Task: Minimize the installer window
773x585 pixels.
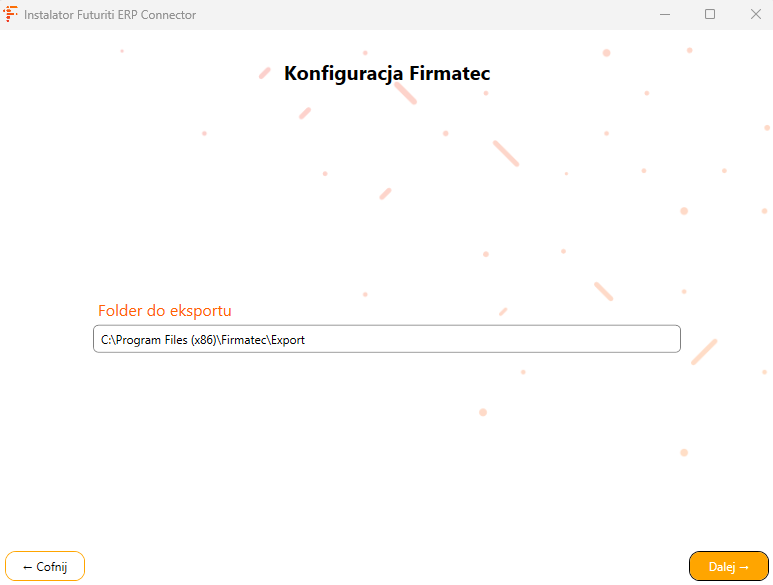Action: coord(663,15)
